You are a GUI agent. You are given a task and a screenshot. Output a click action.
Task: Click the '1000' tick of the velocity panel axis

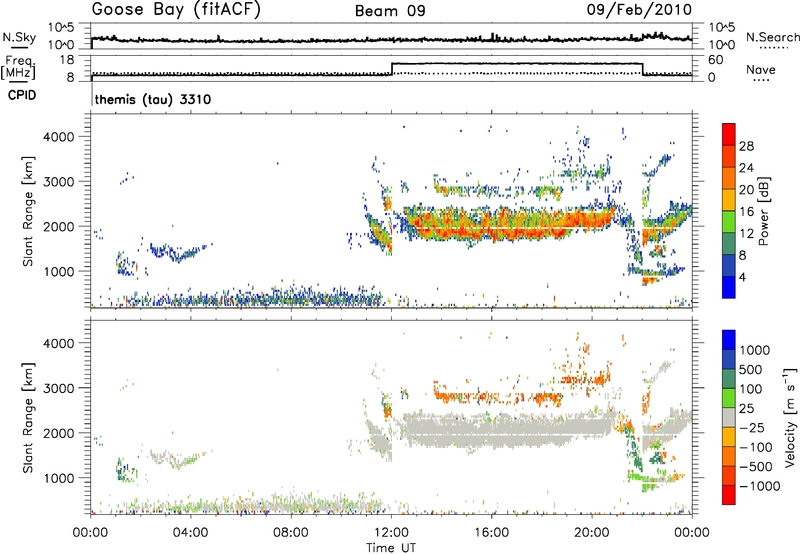pos(59,478)
